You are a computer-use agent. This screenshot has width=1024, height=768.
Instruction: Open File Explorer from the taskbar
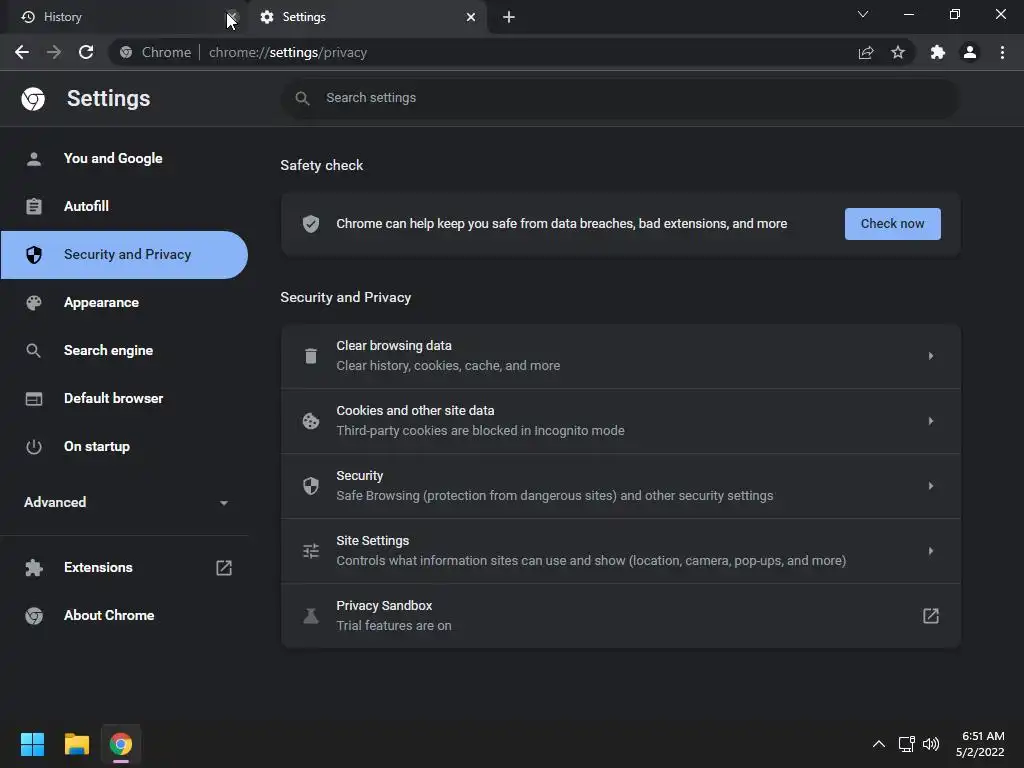click(x=76, y=744)
